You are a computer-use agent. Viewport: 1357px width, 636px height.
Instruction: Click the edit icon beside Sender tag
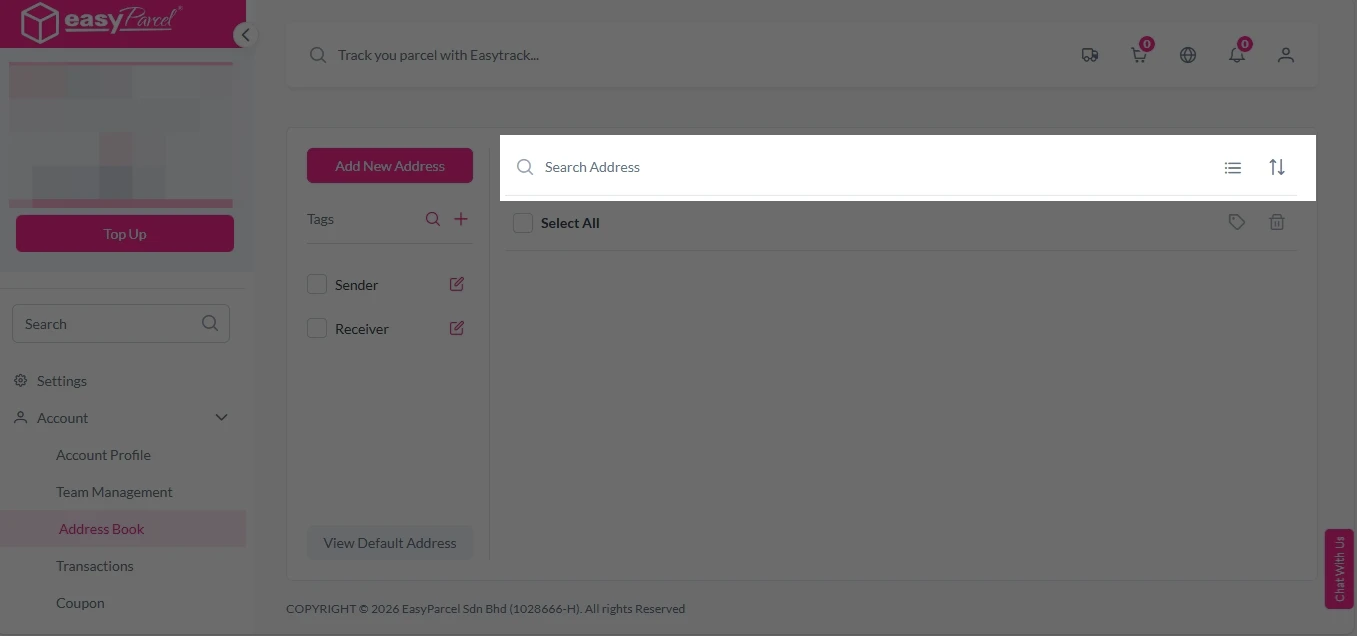pyautogui.click(x=457, y=285)
